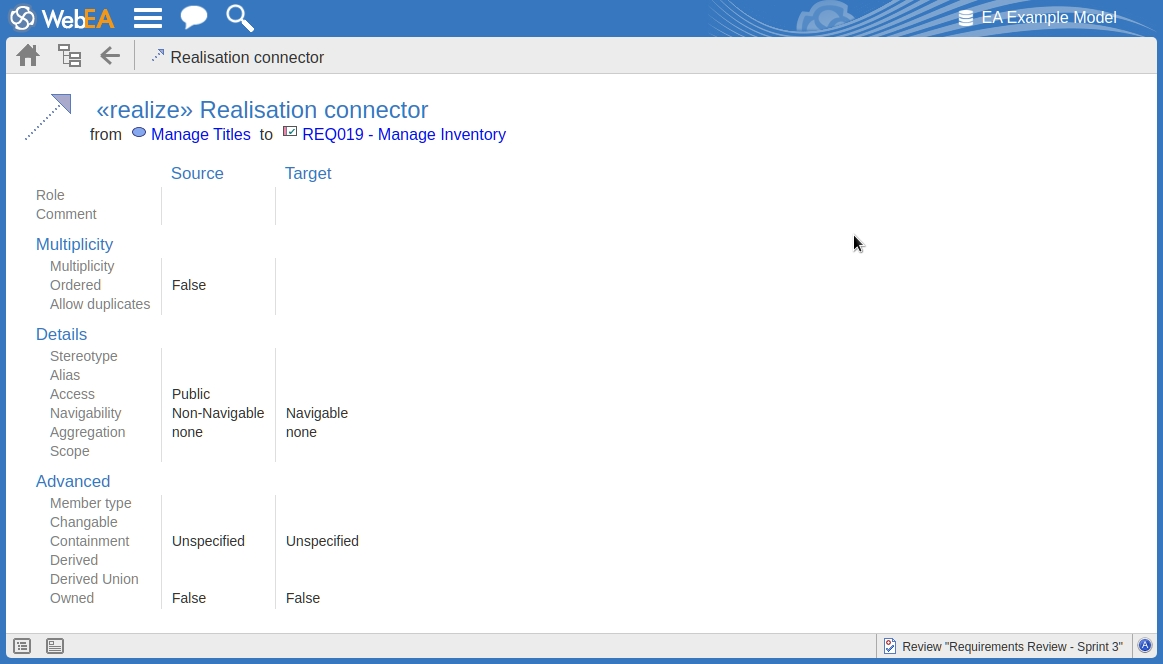Image resolution: width=1163 pixels, height=664 pixels.
Task: Click the large realize connector arrow icon
Action: 48,117
